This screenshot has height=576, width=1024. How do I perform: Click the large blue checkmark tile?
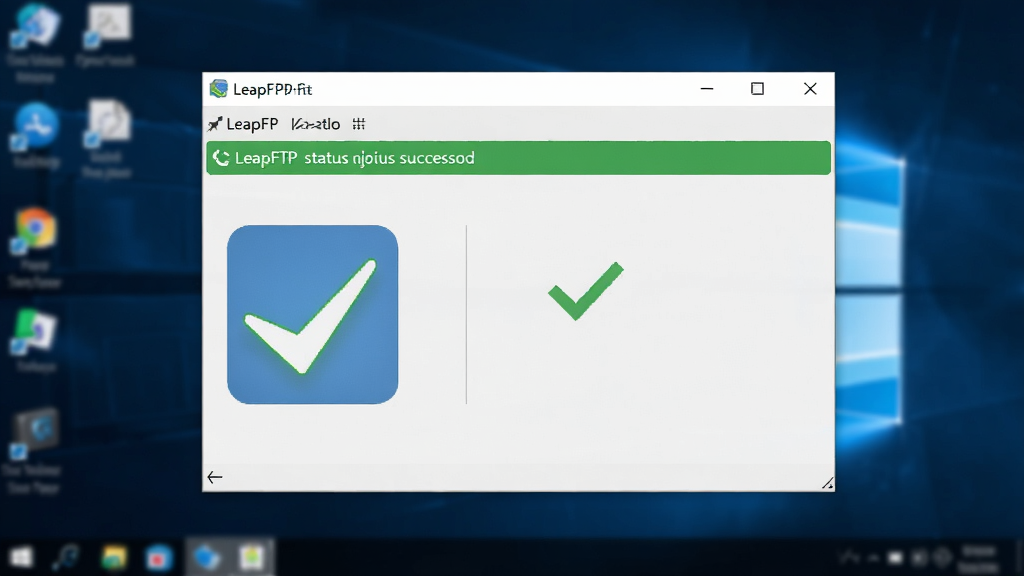click(312, 315)
